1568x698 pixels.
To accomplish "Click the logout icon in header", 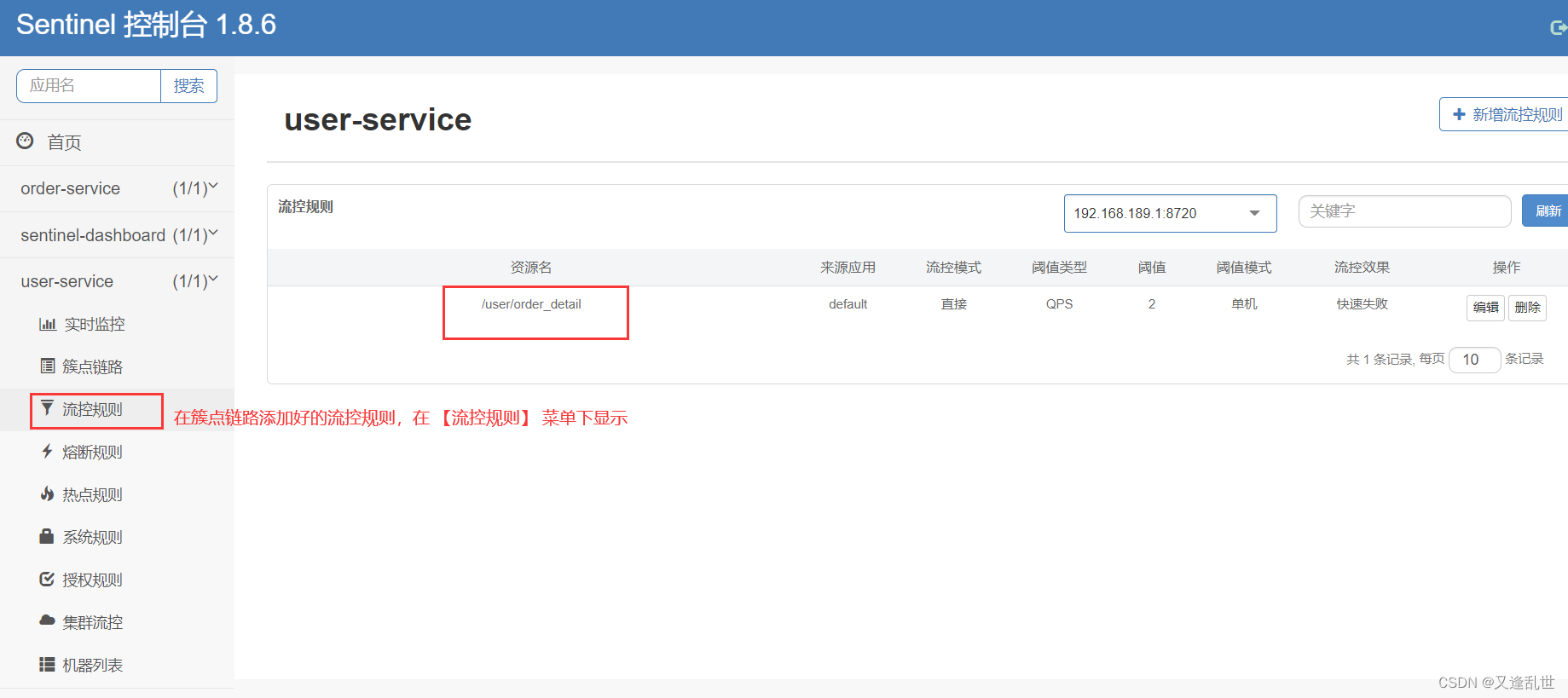I will tap(1558, 28).
